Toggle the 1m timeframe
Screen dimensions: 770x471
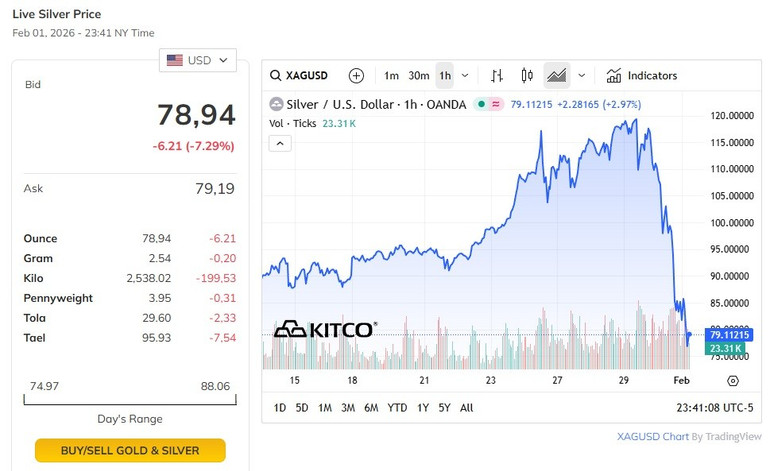391,76
